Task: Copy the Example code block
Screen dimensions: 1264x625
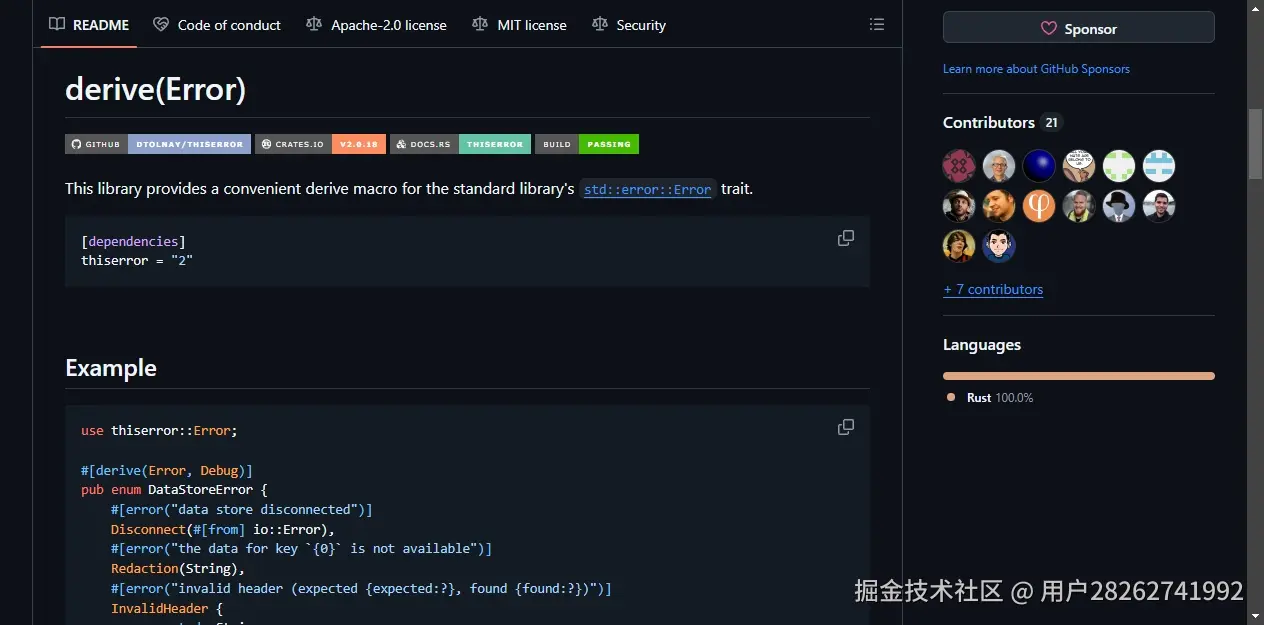Action: point(846,427)
